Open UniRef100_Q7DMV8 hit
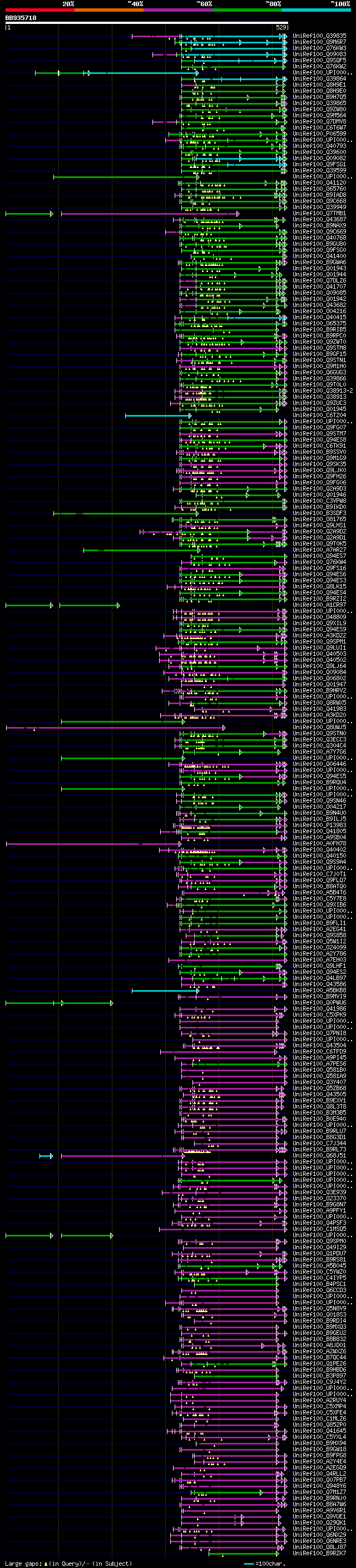Viewport: 356px width, 1568px height. click(319, 122)
